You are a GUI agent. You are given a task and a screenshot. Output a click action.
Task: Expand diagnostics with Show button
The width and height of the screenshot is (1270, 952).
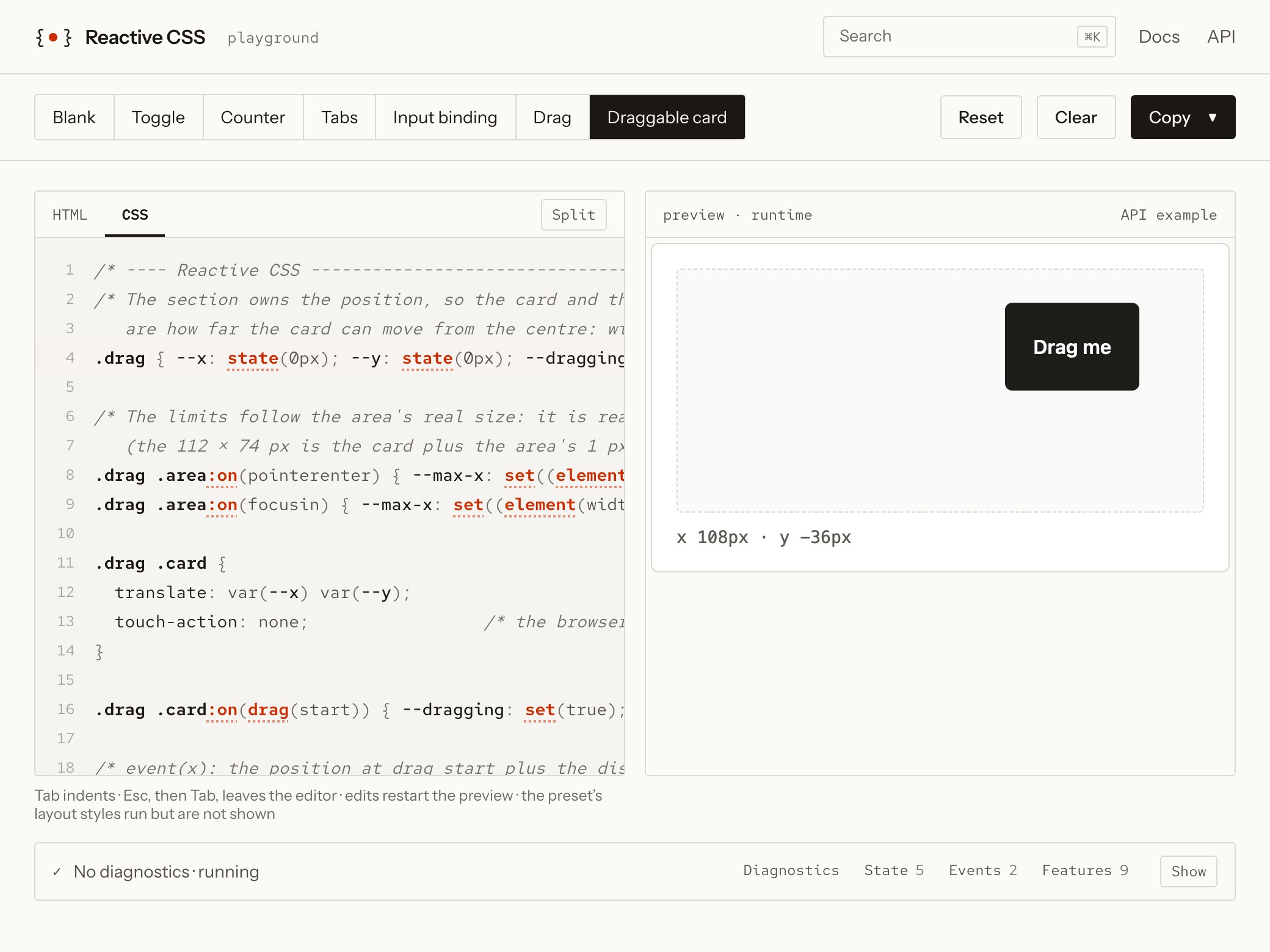pos(1188,871)
